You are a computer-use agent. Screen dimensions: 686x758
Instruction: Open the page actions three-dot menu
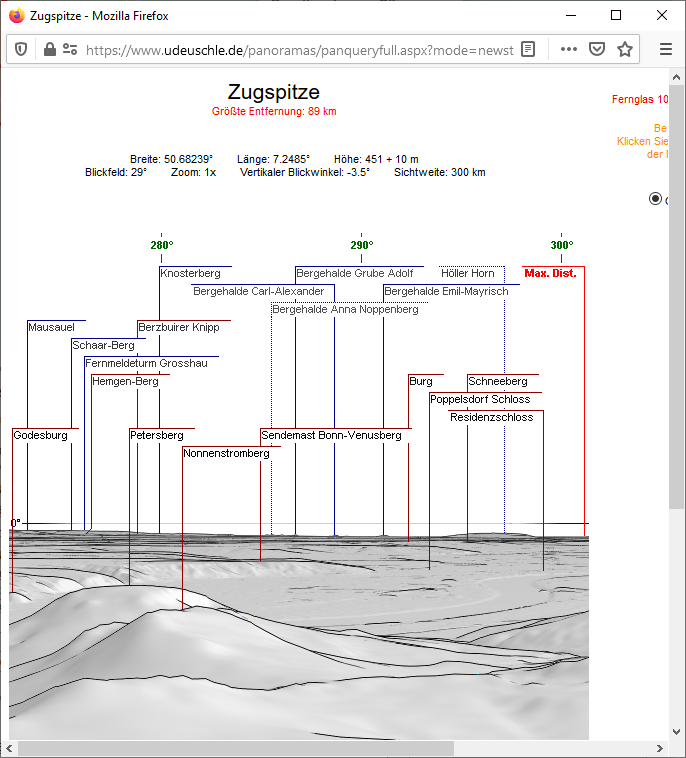568,49
